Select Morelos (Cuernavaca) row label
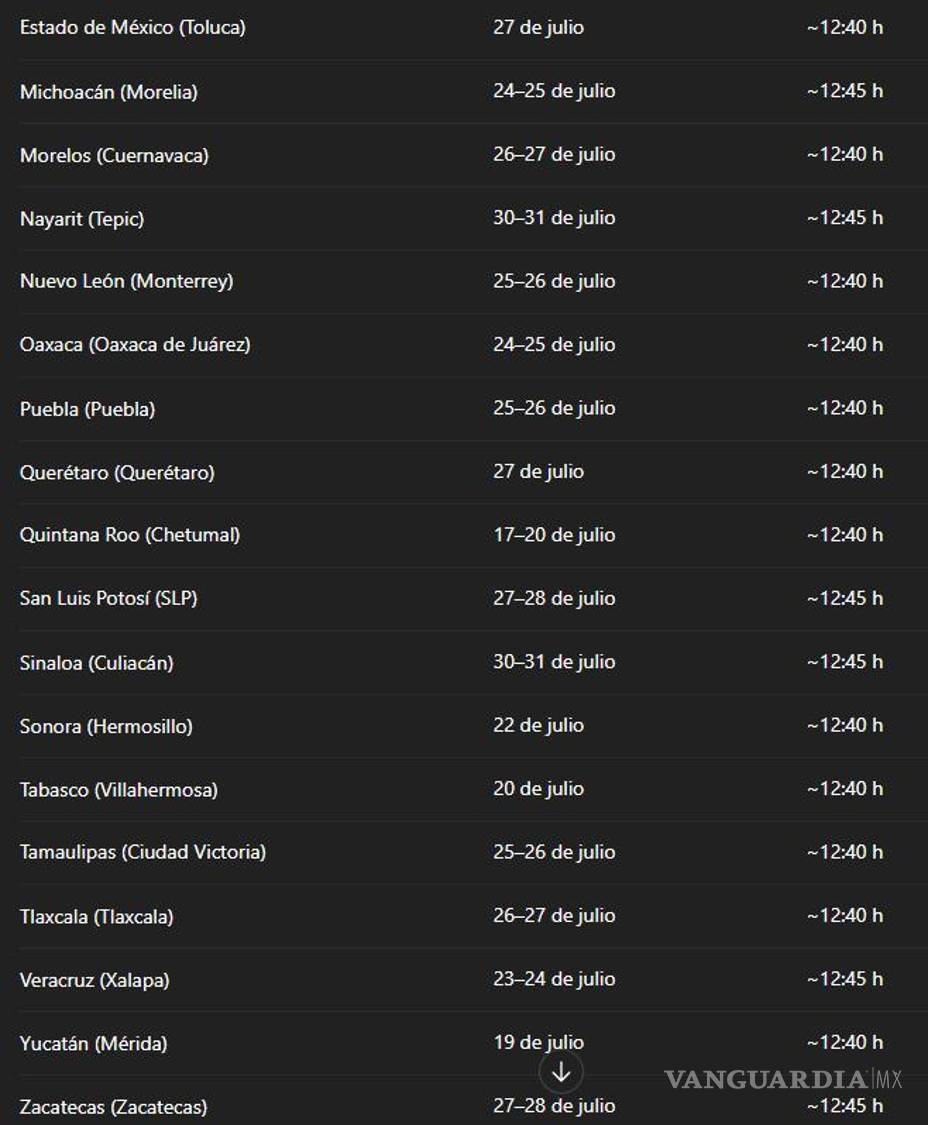 click(x=114, y=155)
